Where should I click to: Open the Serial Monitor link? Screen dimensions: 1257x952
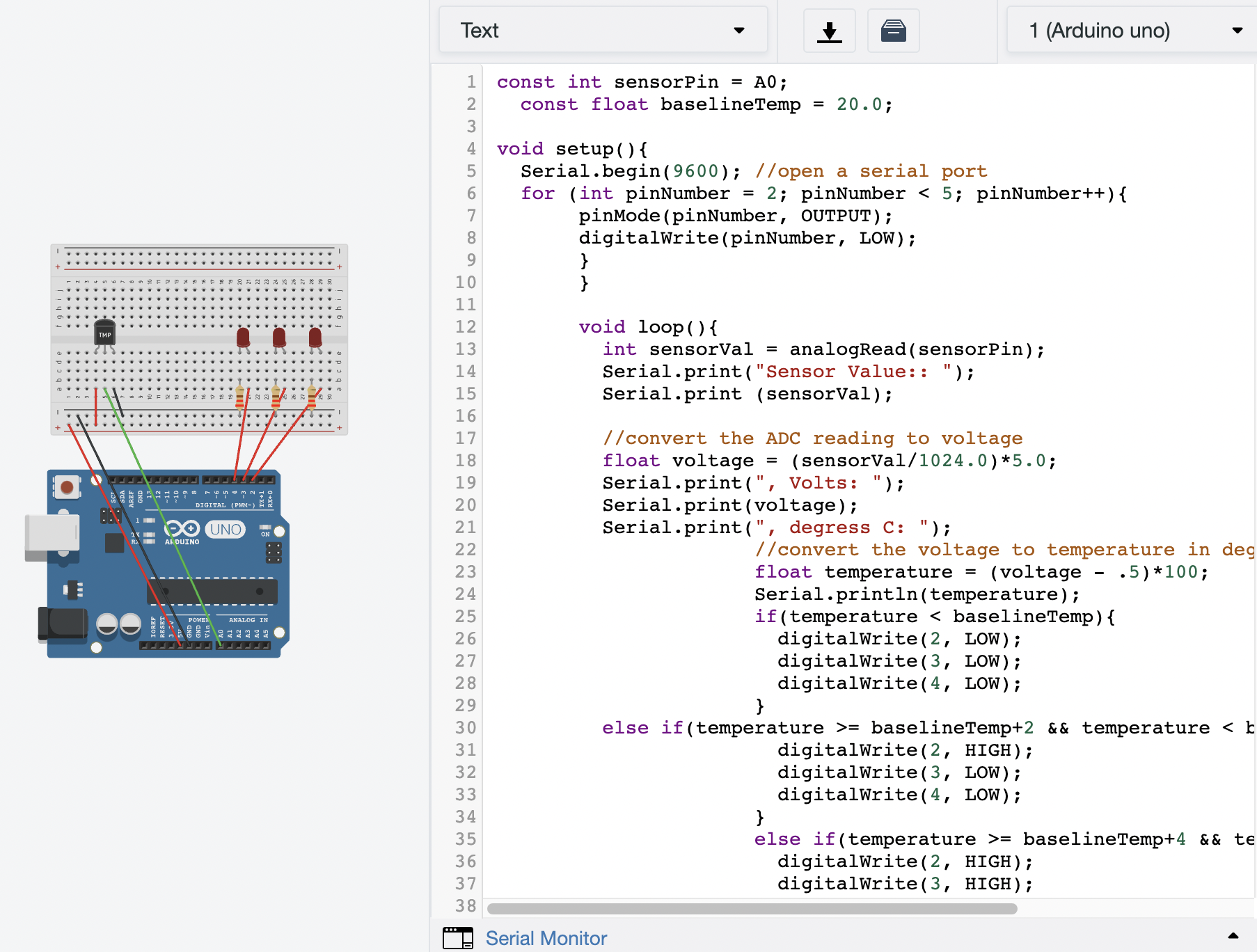[546, 938]
